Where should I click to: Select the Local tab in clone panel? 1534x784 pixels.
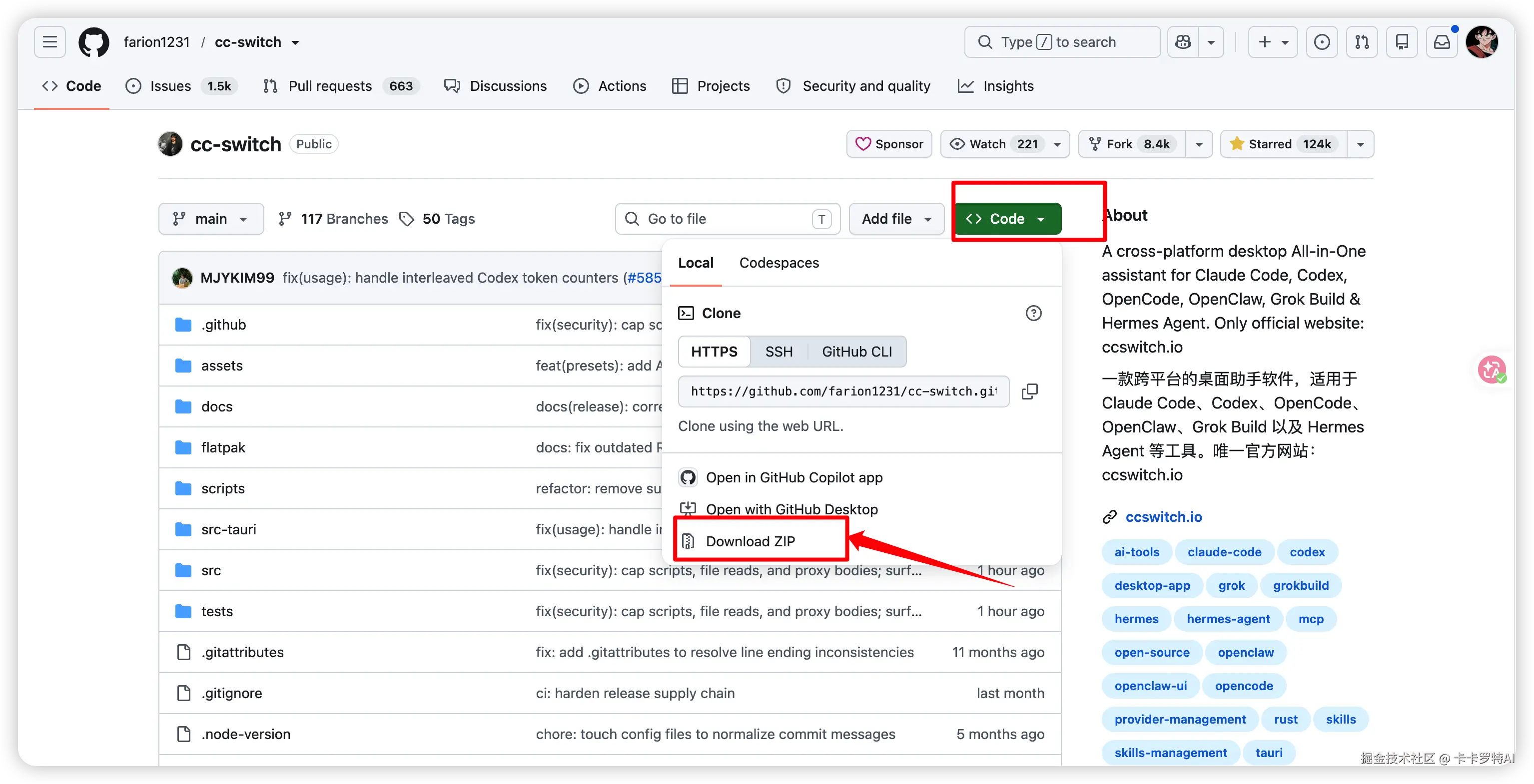(x=696, y=263)
